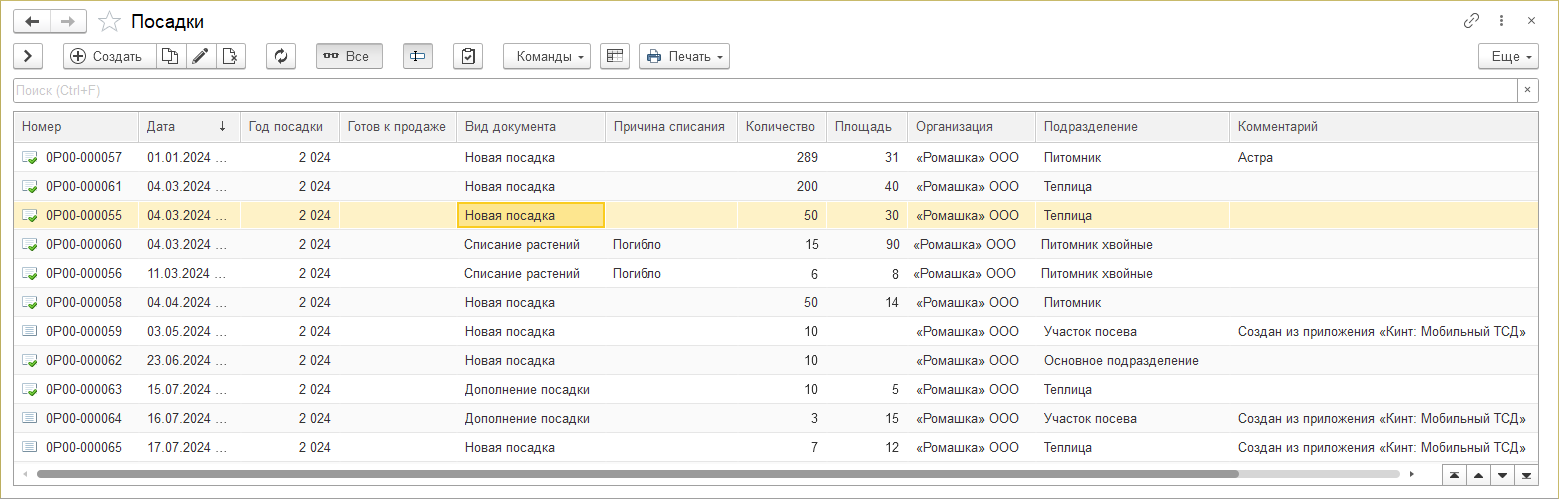1559x499 pixels.
Task: Jump to the first row with the top arrow
Action: [x=1453, y=474]
